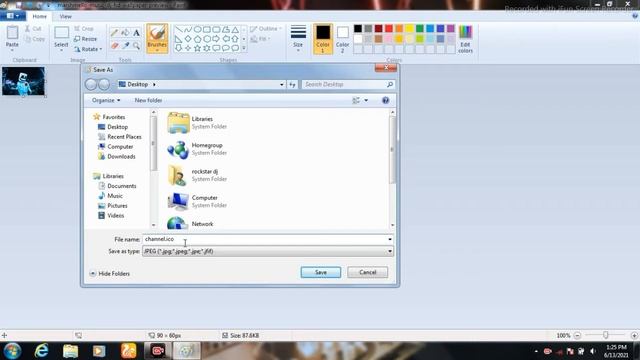
Task: Collapse dialog with Hide Folders
Action: (x=109, y=273)
